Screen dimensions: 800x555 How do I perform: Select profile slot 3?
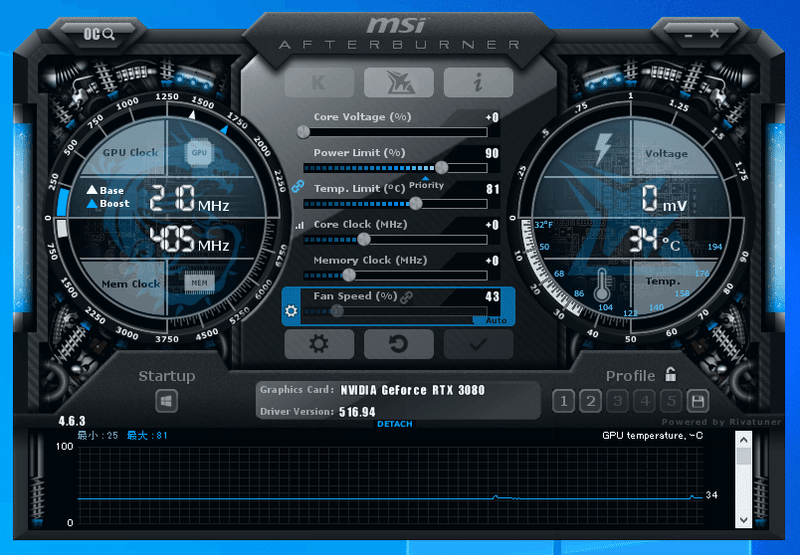[x=618, y=401]
